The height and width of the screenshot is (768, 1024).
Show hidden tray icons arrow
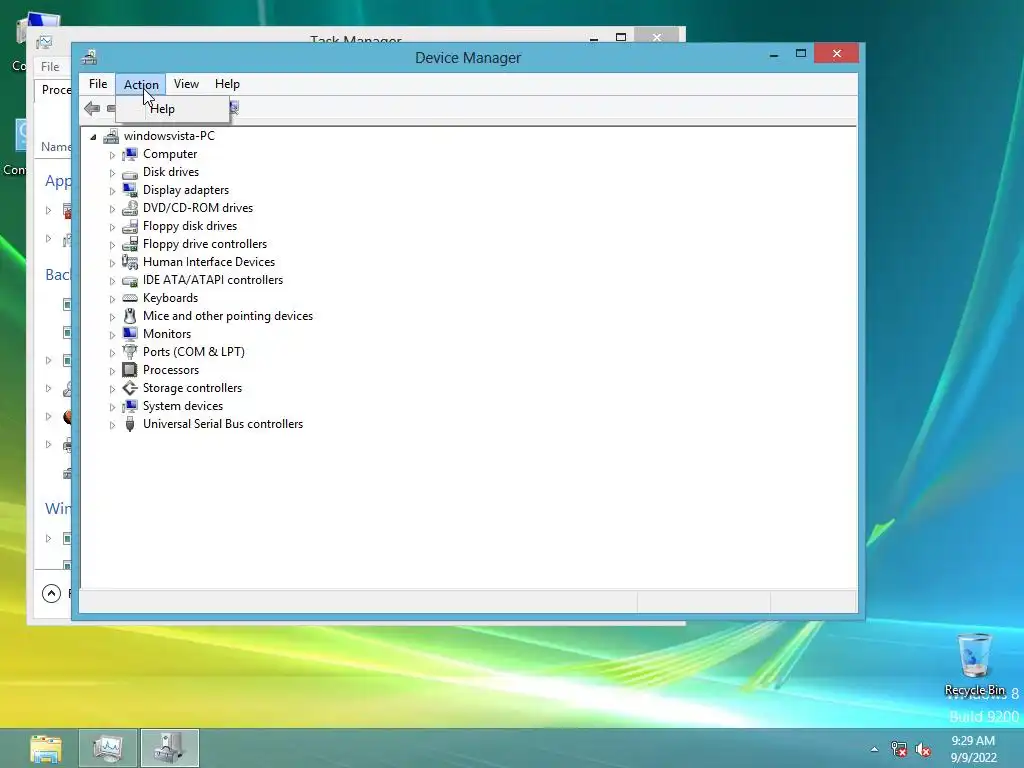(x=874, y=749)
